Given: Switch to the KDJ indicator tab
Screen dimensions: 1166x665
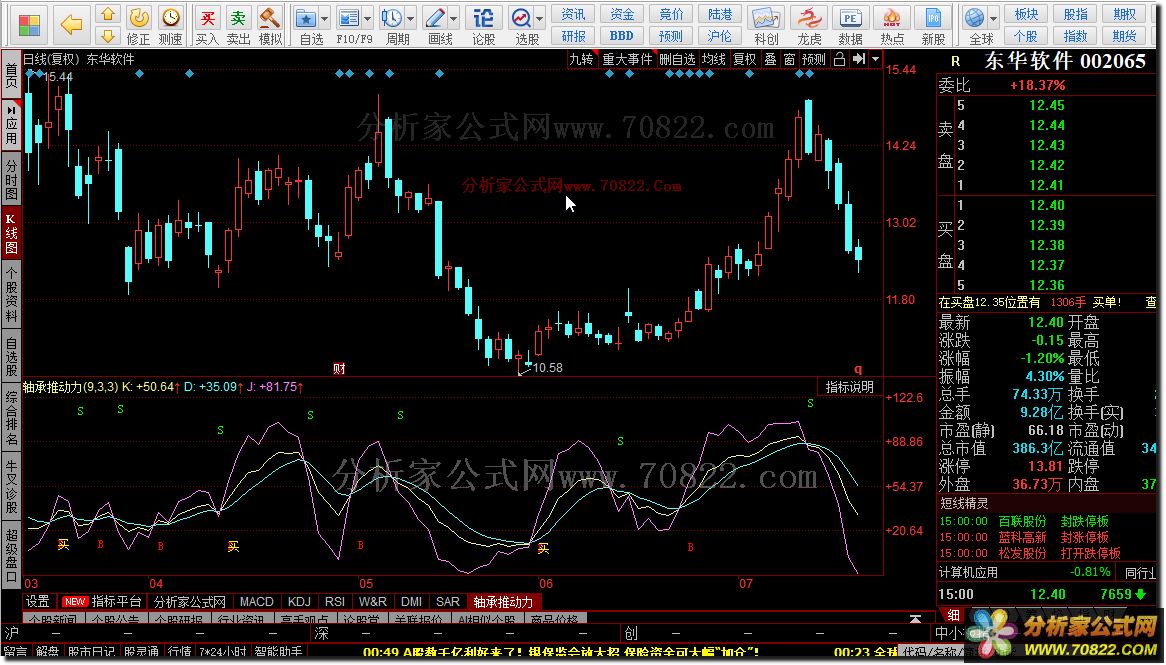Looking at the screenshot, I should click(299, 601).
